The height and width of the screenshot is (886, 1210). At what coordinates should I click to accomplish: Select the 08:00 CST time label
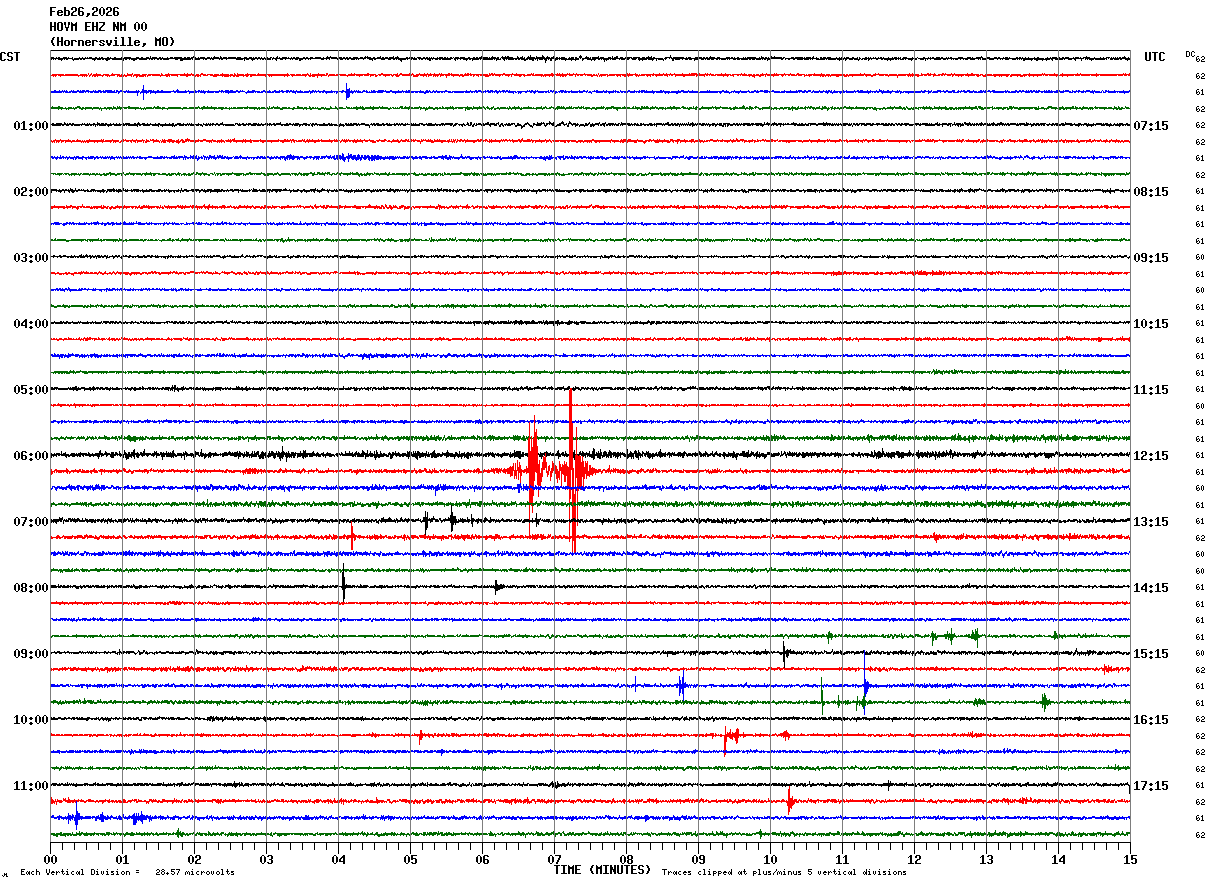click(x=31, y=588)
